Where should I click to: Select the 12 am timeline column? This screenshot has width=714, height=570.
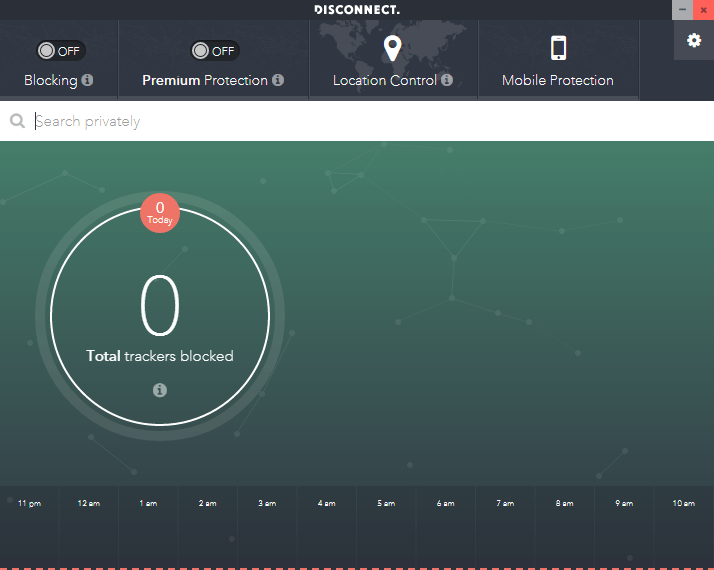click(89, 527)
